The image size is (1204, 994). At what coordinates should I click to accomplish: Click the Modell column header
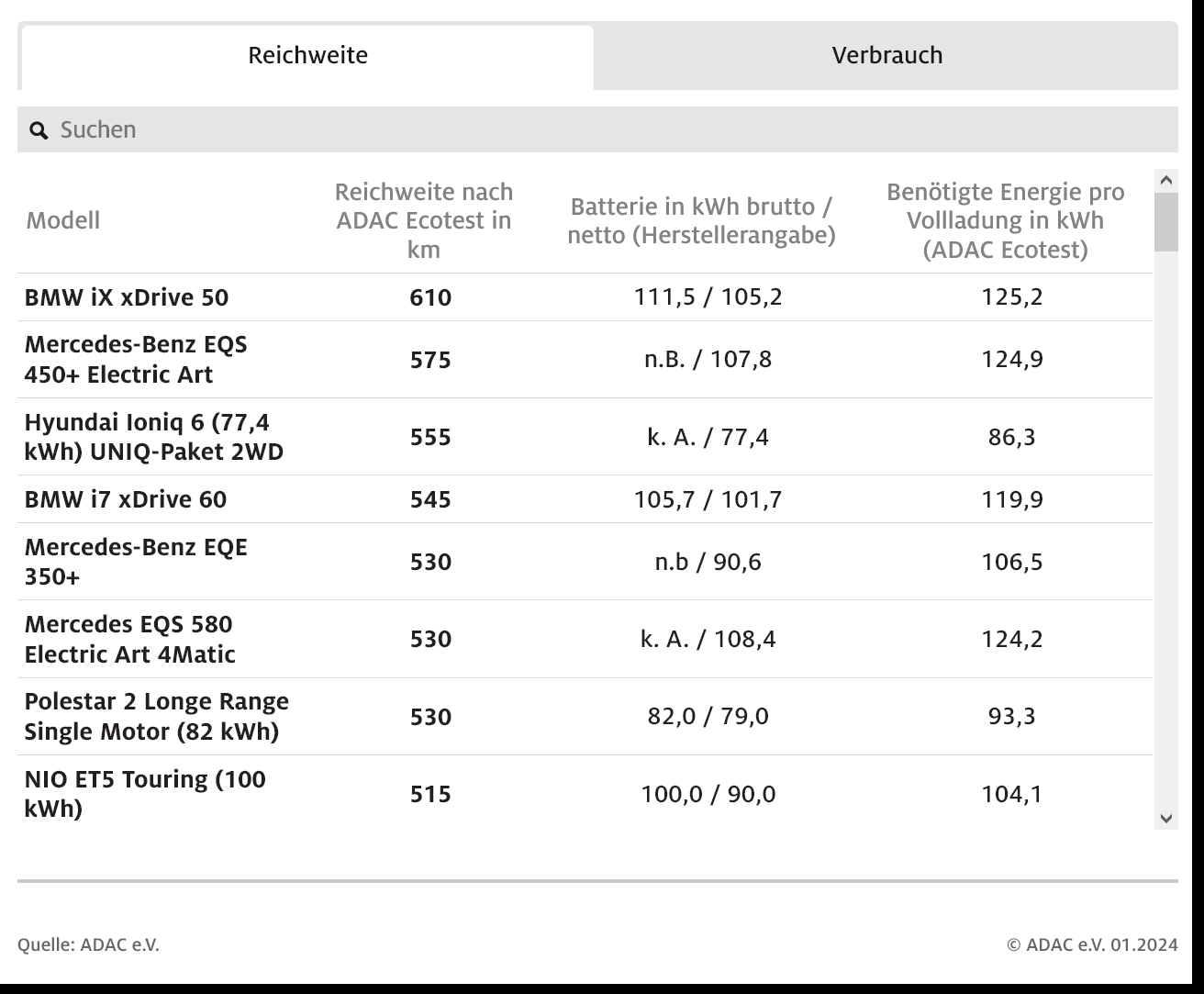pos(63,220)
